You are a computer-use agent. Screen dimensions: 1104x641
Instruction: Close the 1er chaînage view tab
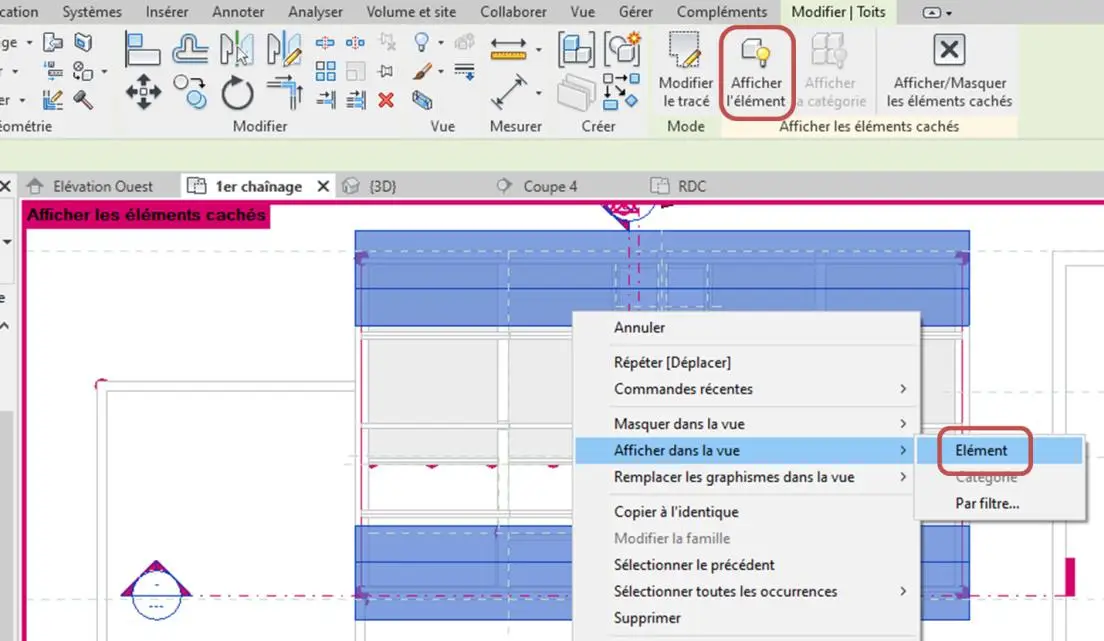coord(323,186)
